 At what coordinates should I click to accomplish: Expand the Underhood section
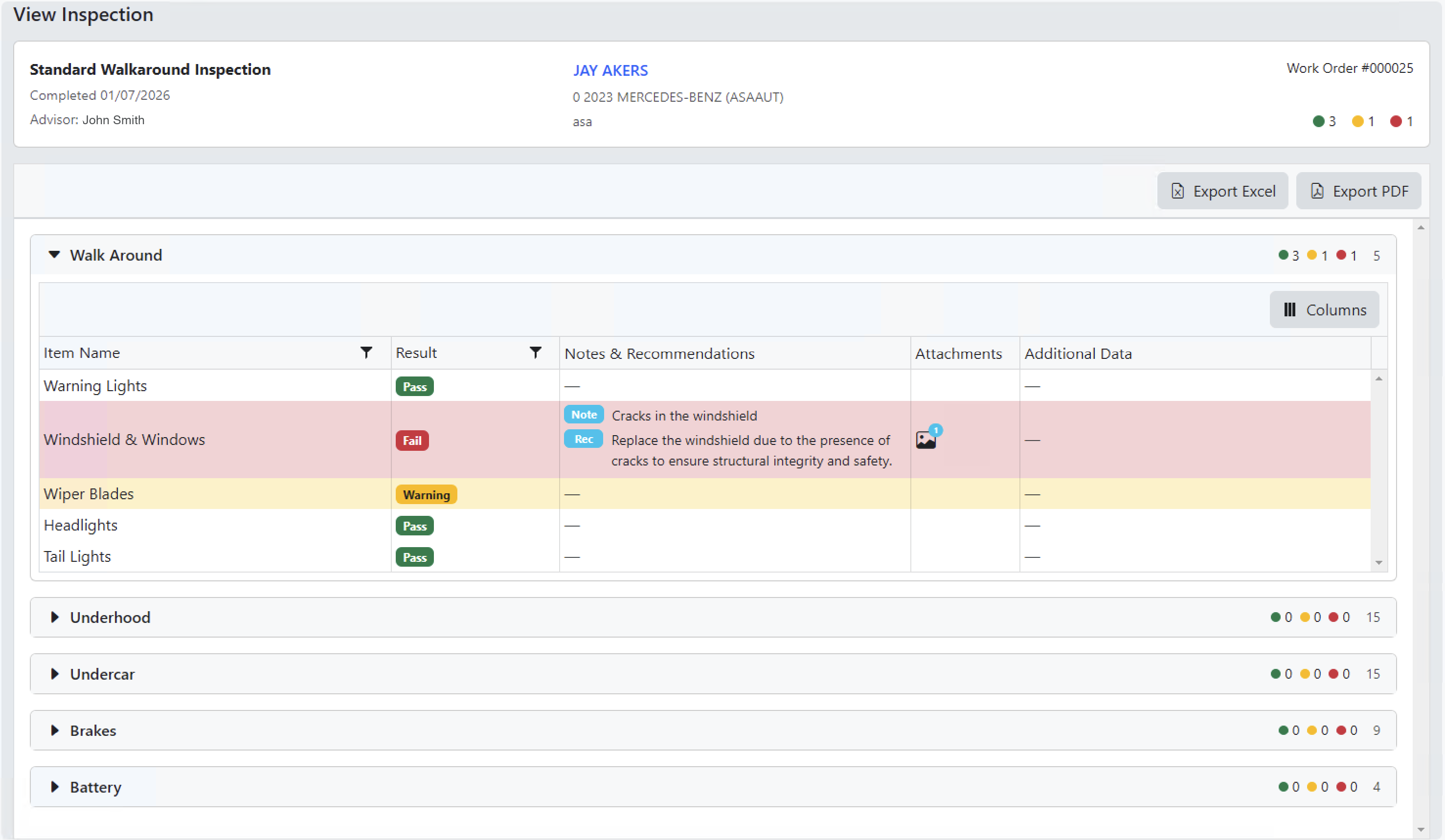pyautogui.click(x=54, y=617)
